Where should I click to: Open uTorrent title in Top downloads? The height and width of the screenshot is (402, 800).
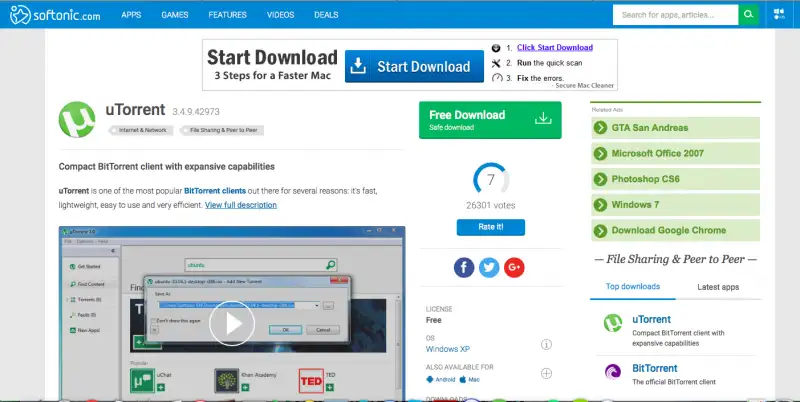pyautogui.click(x=652, y=319)
